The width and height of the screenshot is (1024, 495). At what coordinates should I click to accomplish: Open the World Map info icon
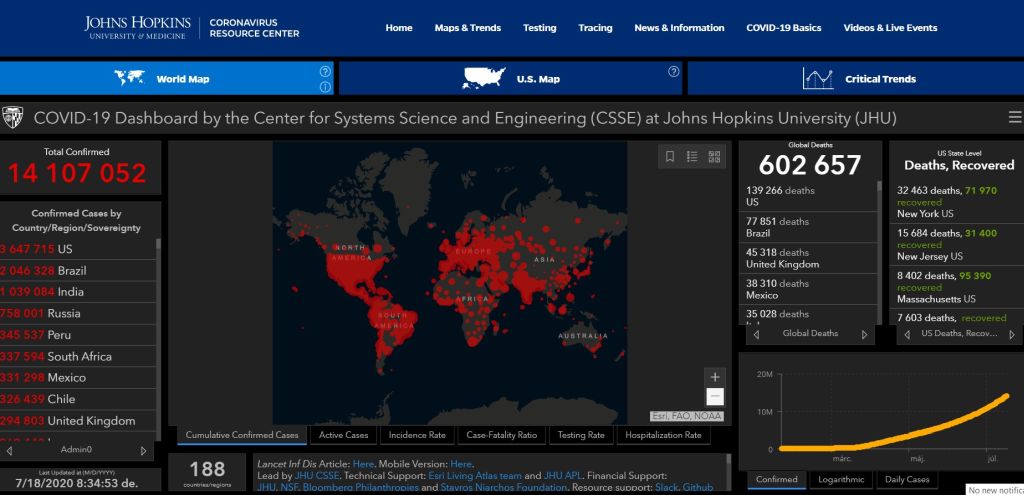(325, 87)
